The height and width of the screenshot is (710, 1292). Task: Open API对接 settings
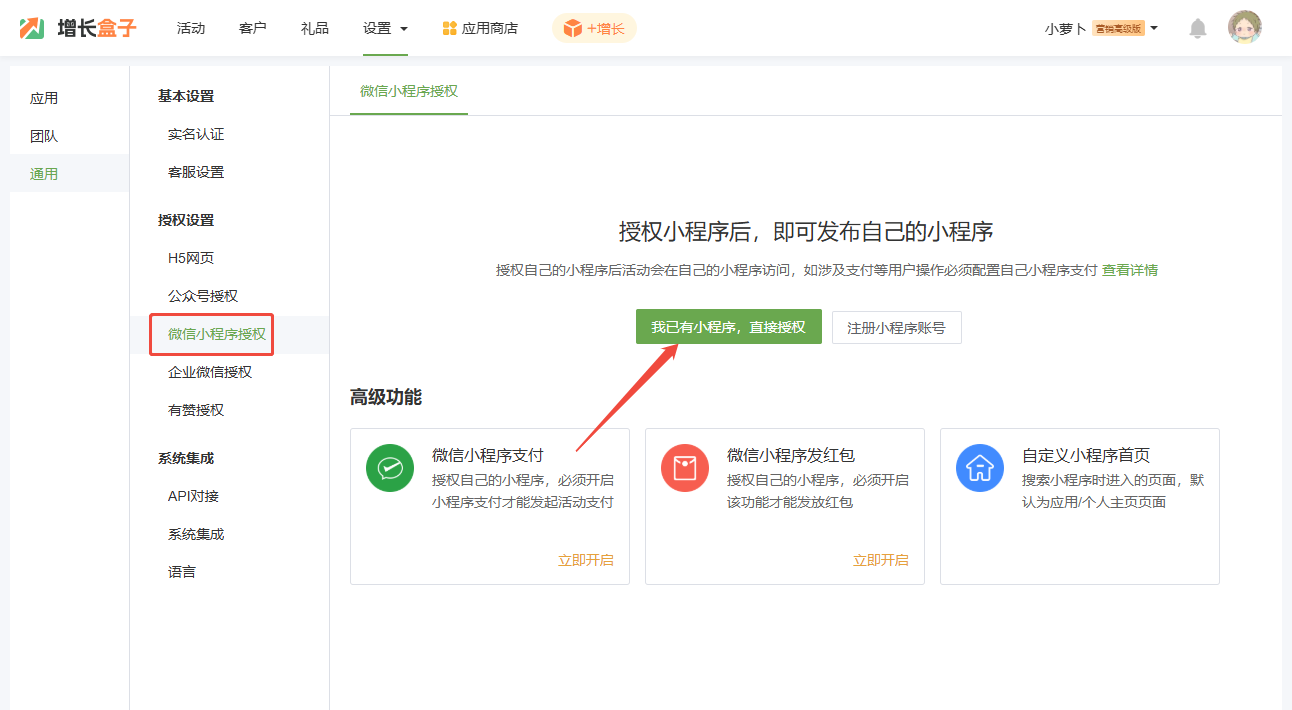[193, 496]
